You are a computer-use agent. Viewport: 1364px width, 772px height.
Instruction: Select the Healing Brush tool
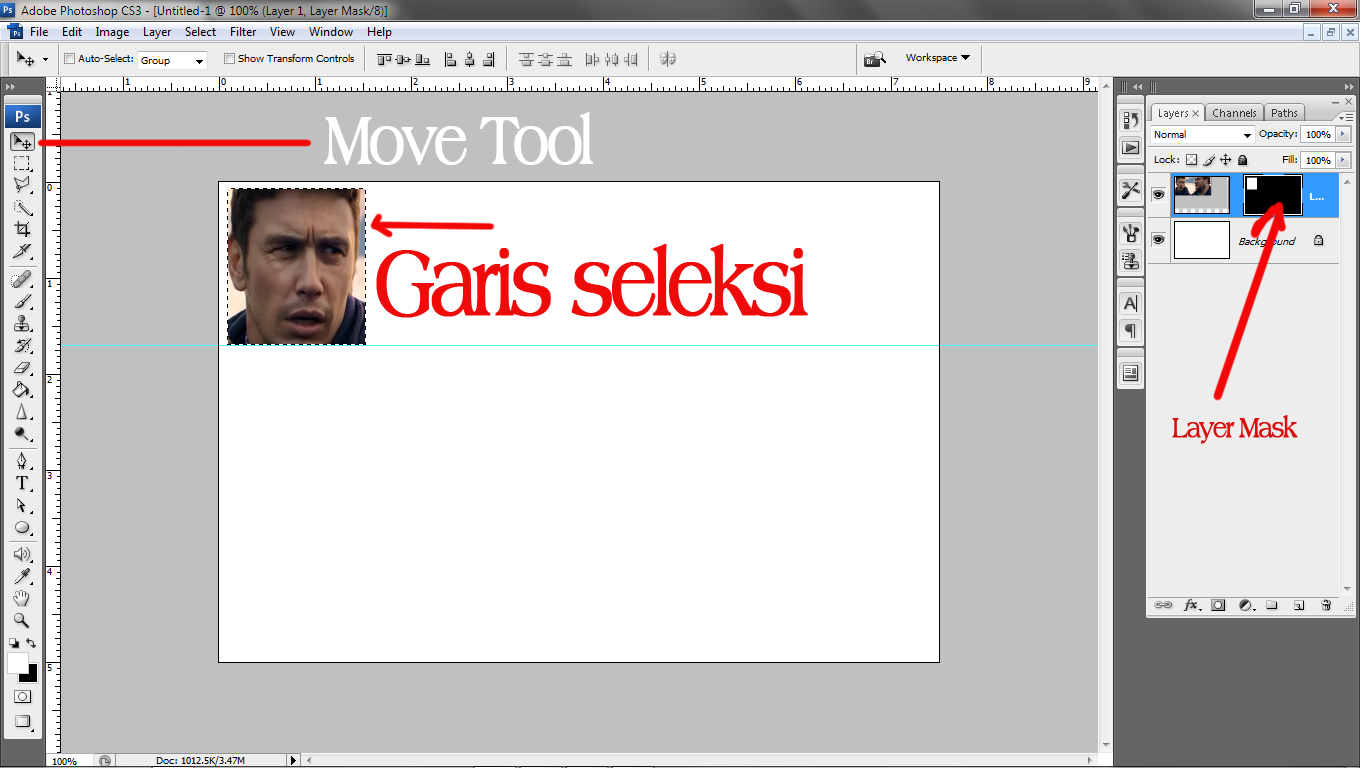pyautogui.click(x=22, y=279)
